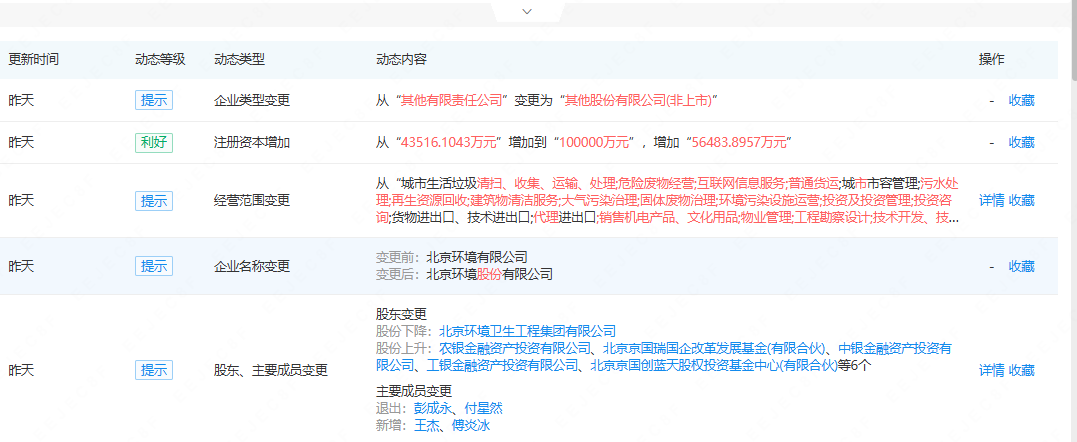Click 收藏 for the 企业类型变更 row

click(1021, 101)
